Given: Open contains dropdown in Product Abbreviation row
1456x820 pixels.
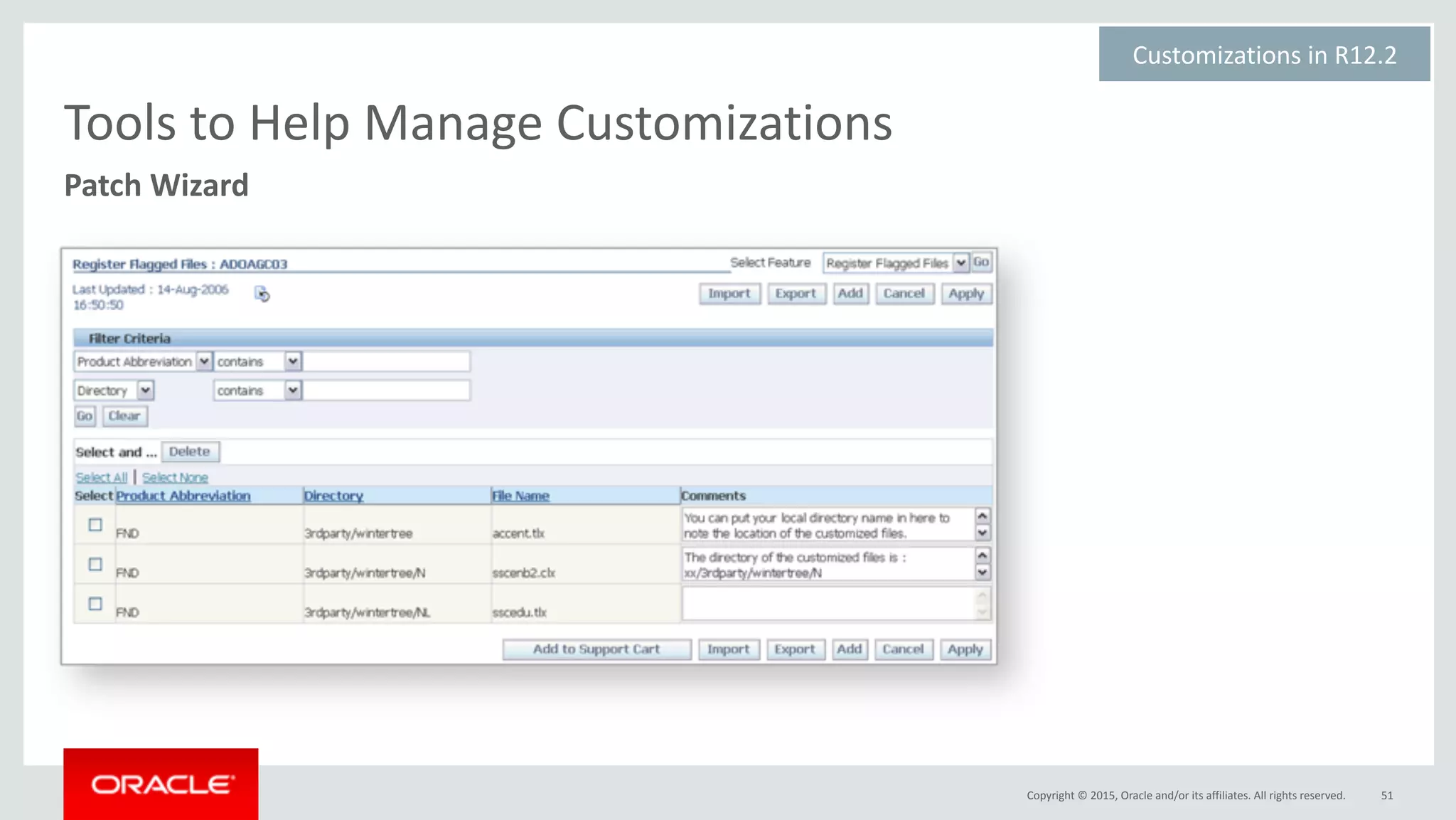Looking at the screenshot, I should point(258,361).
